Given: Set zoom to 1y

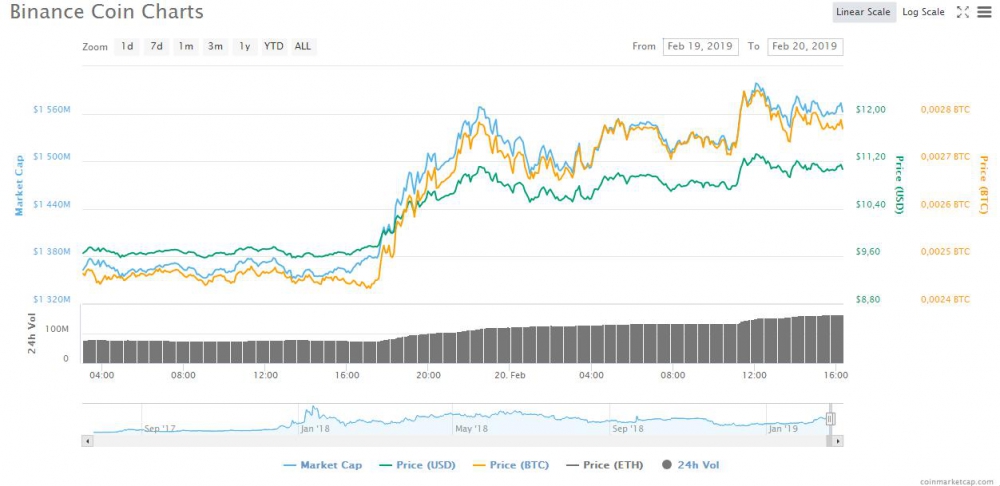Looking at the screenshot, I should click(x=245, y=47).
